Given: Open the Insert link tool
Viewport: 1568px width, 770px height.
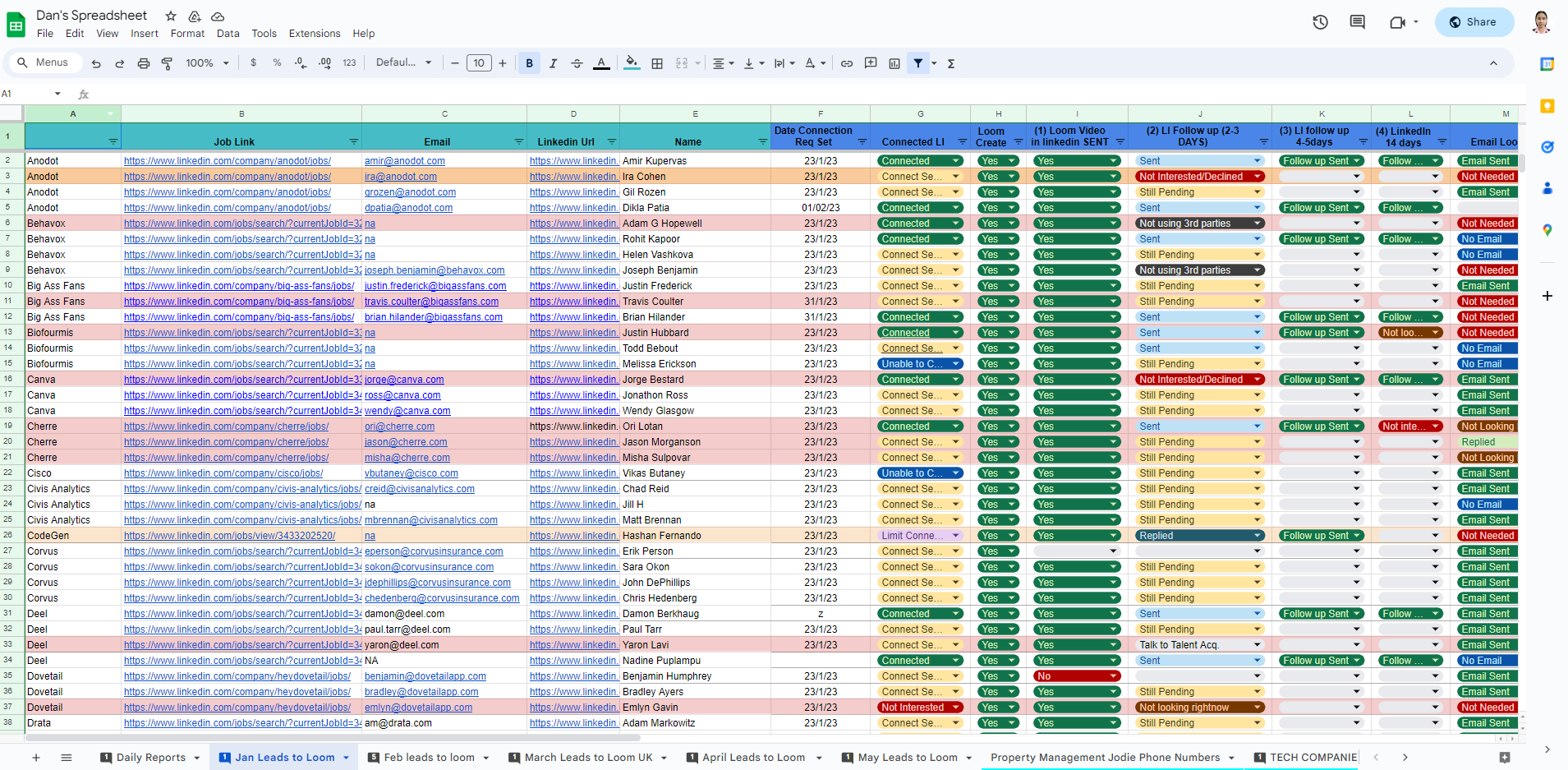Looking at the screenshot, I should 847,63.
